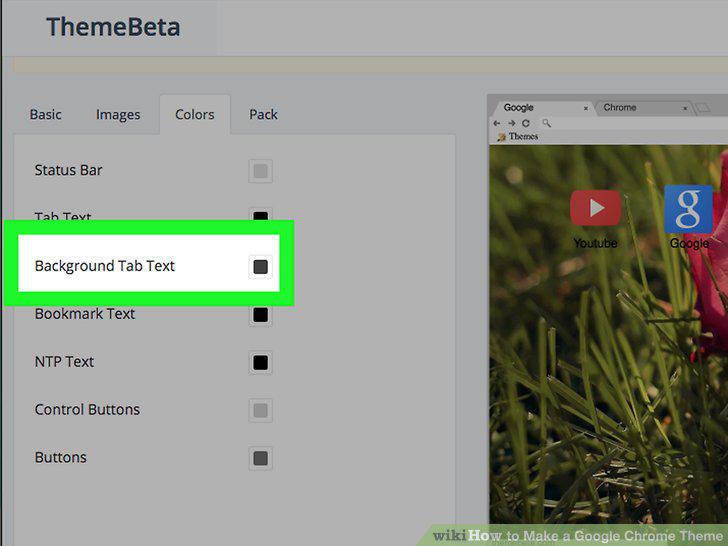Select the Google tab in preview

click(x=542, y=108)
